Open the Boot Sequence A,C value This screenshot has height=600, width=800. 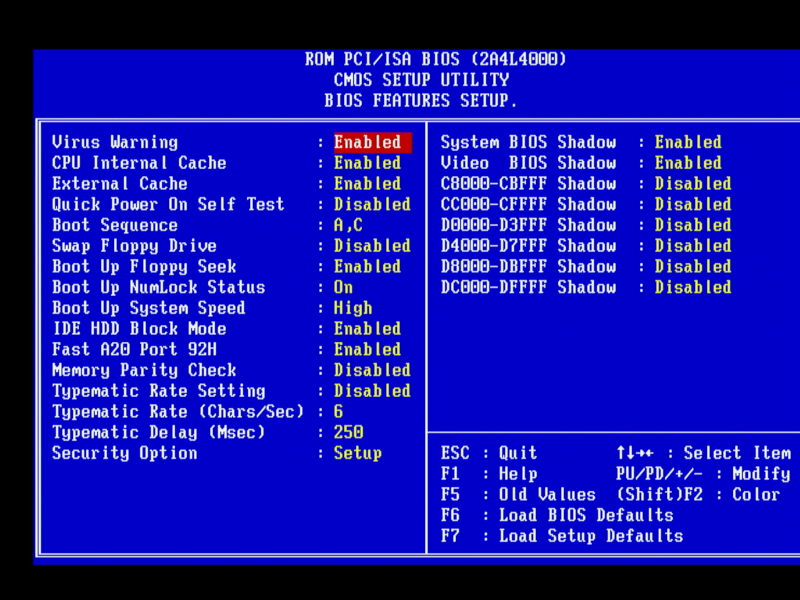[348, 225]
